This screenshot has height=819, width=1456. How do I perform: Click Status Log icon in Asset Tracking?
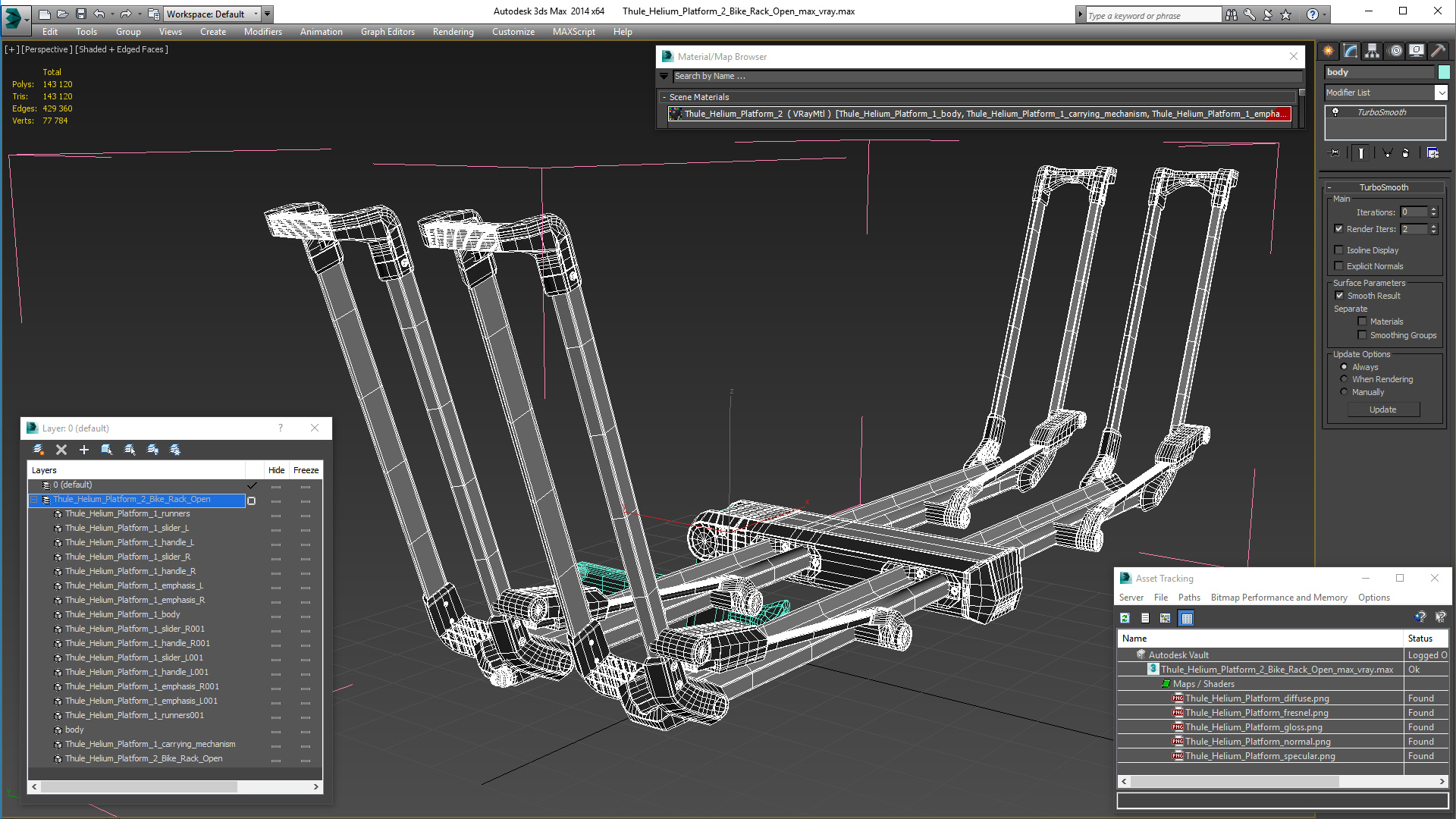tap(1145, 618)
